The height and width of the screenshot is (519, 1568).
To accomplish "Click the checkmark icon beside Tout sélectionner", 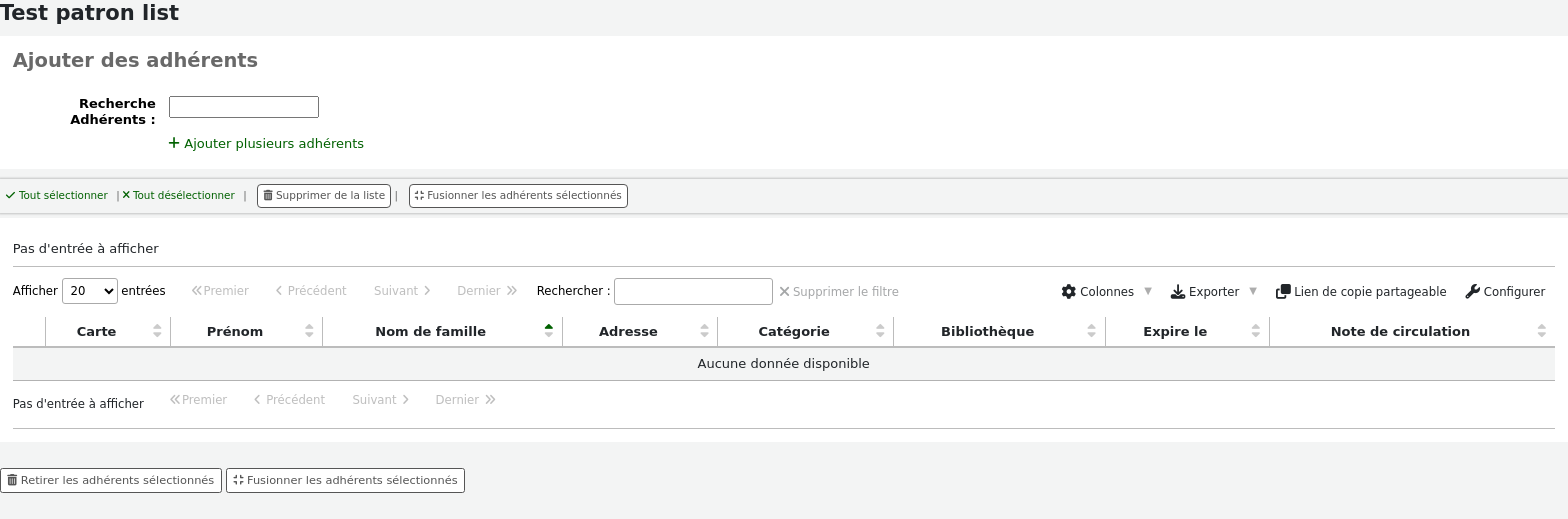I will pyautogui.click(x=10, y=196).
